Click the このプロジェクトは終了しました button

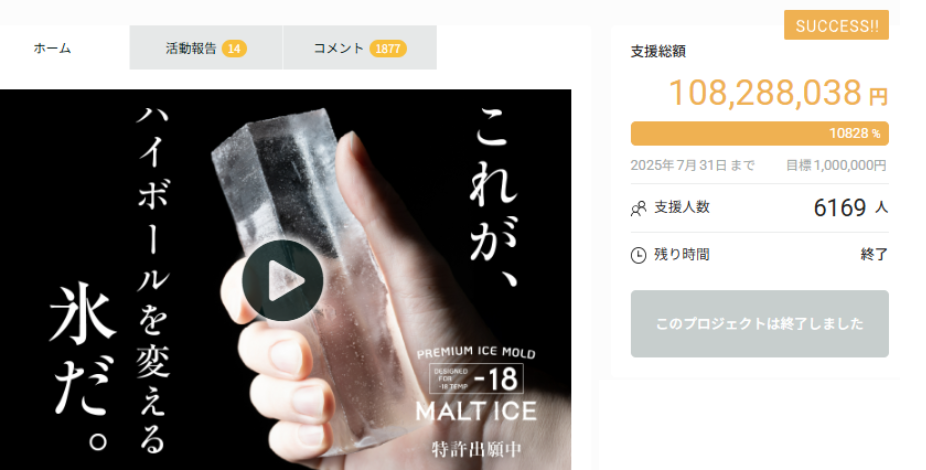759,324
